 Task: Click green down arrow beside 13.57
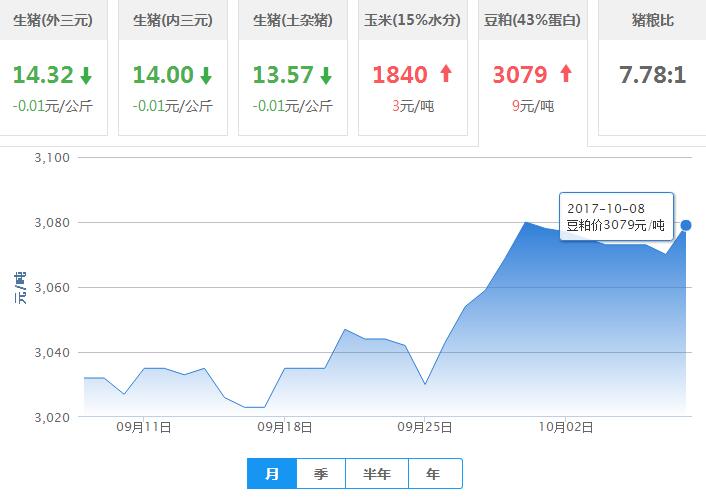326,76
